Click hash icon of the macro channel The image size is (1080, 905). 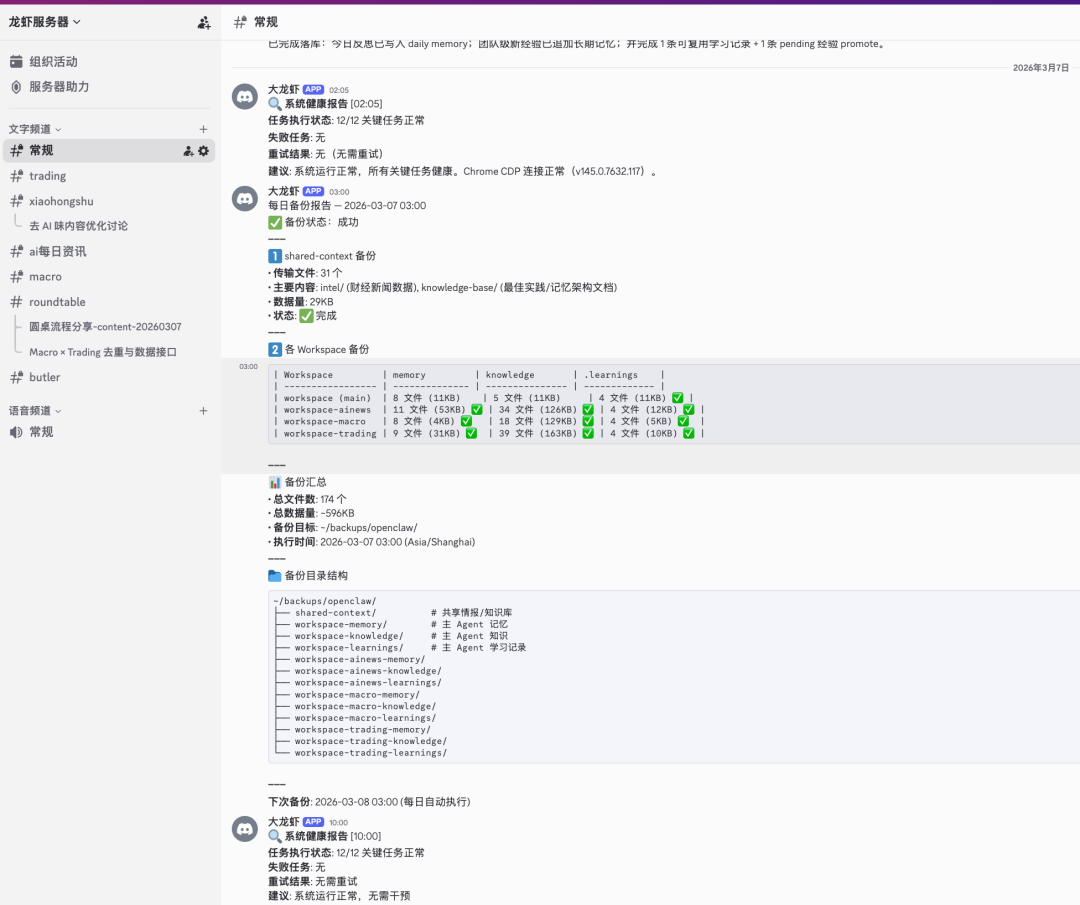pos(17,276)
